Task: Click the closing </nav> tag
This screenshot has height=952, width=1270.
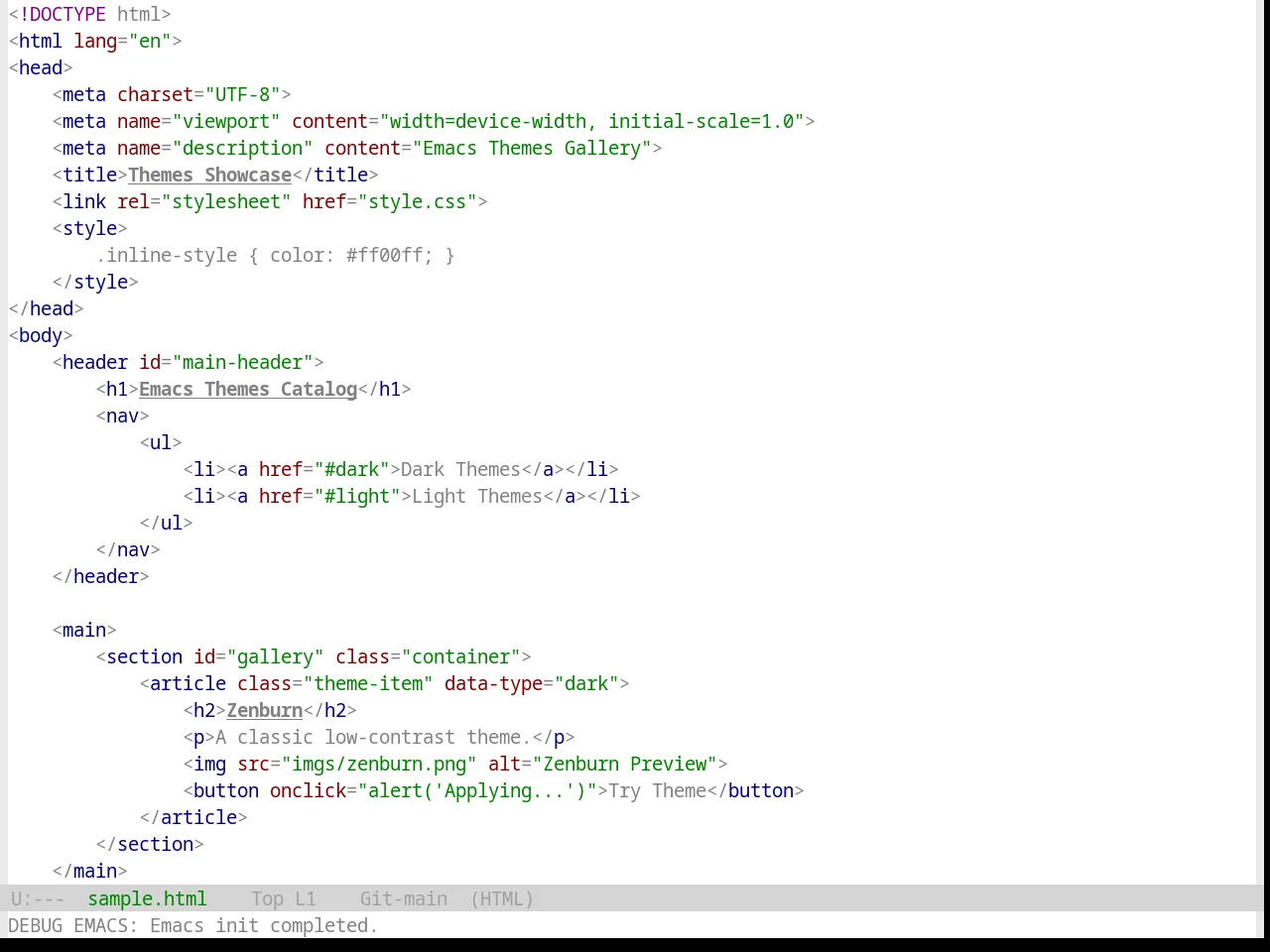Action: coord(128,550)
